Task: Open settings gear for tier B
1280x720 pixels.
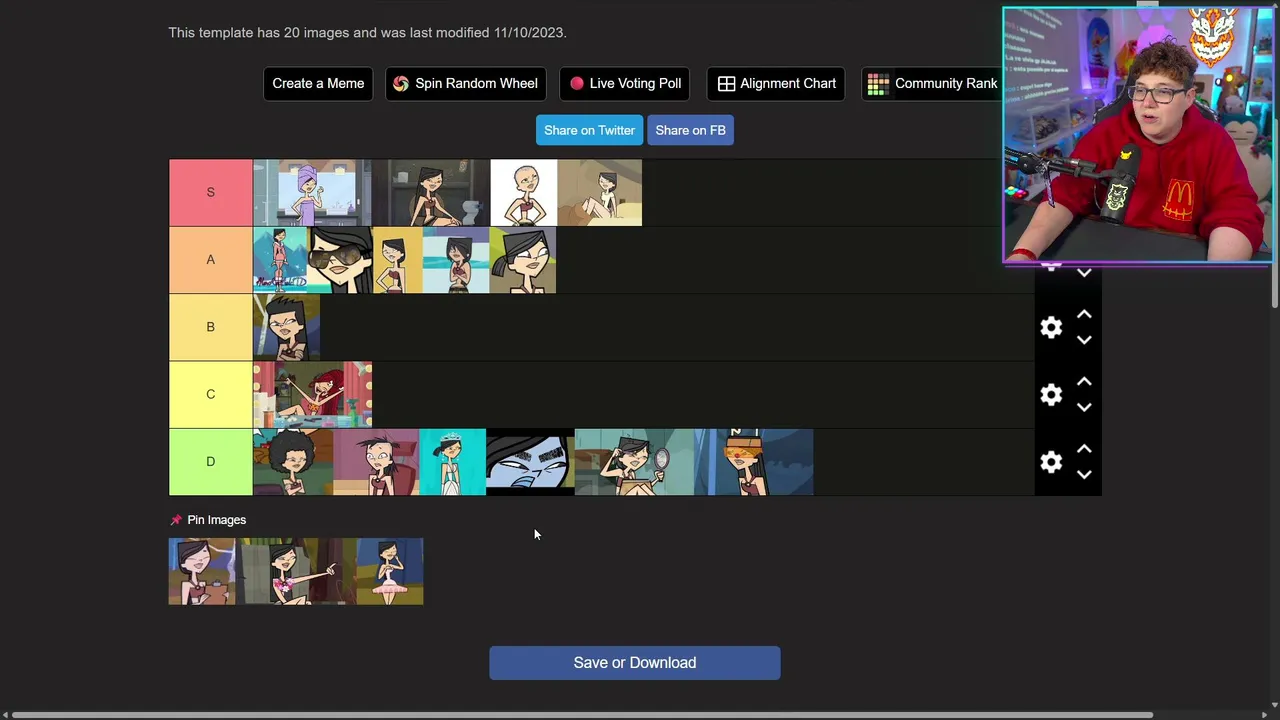Action: point(1051,327)
